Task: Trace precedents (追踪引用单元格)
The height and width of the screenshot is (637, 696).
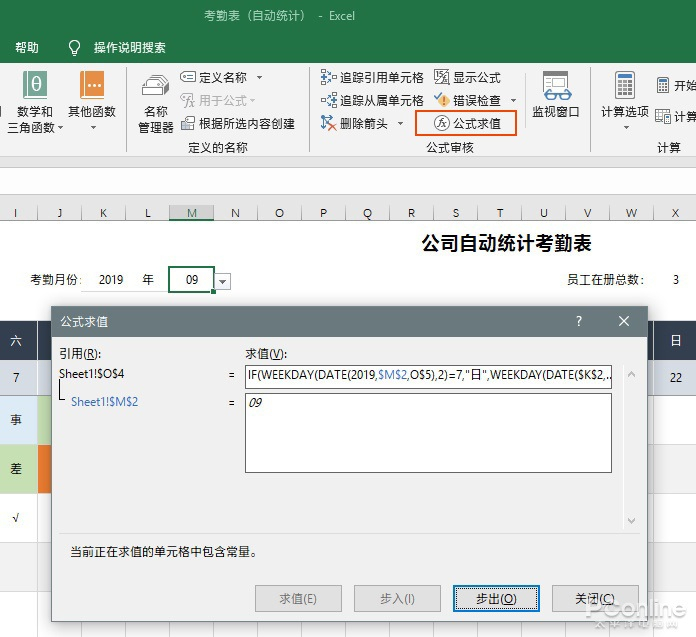Action: pyautogui.click(x=372, y=77)
